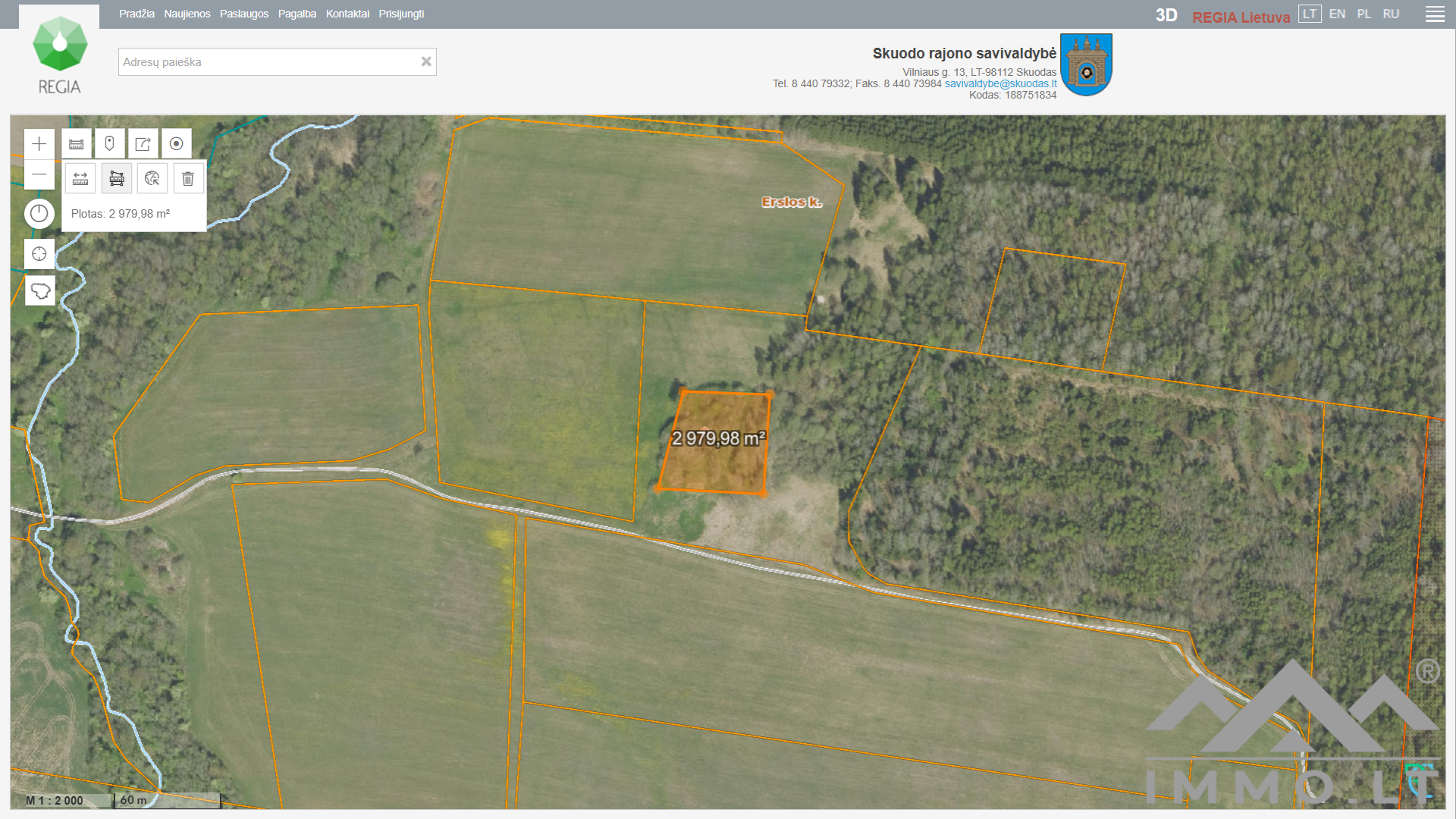Select the distance measurement tool
This screenshot has height=819, width=1456.
(80, 179)
